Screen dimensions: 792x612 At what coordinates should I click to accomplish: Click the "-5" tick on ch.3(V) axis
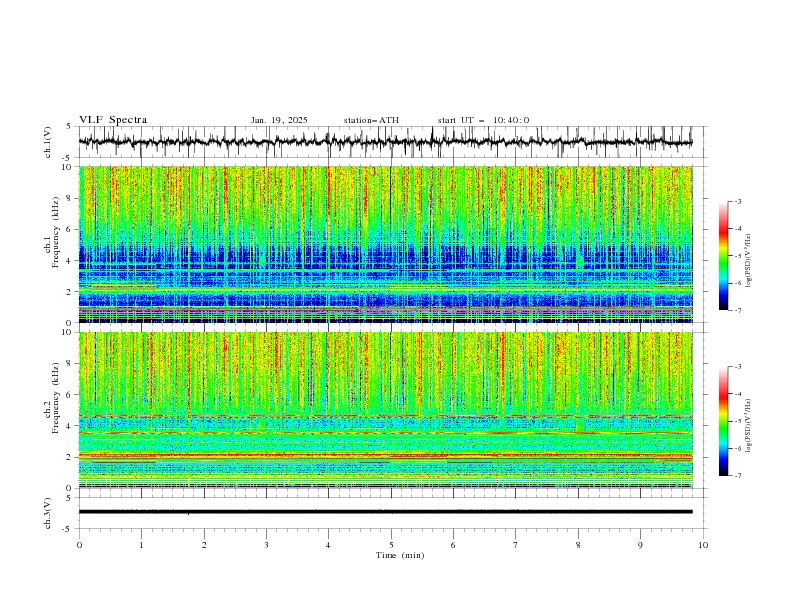68,529
